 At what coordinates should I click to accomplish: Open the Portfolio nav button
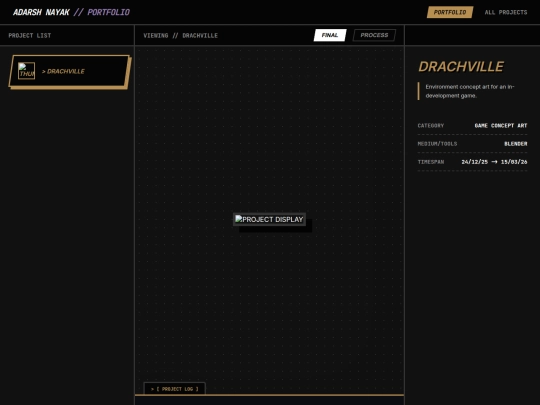[450, 12]
